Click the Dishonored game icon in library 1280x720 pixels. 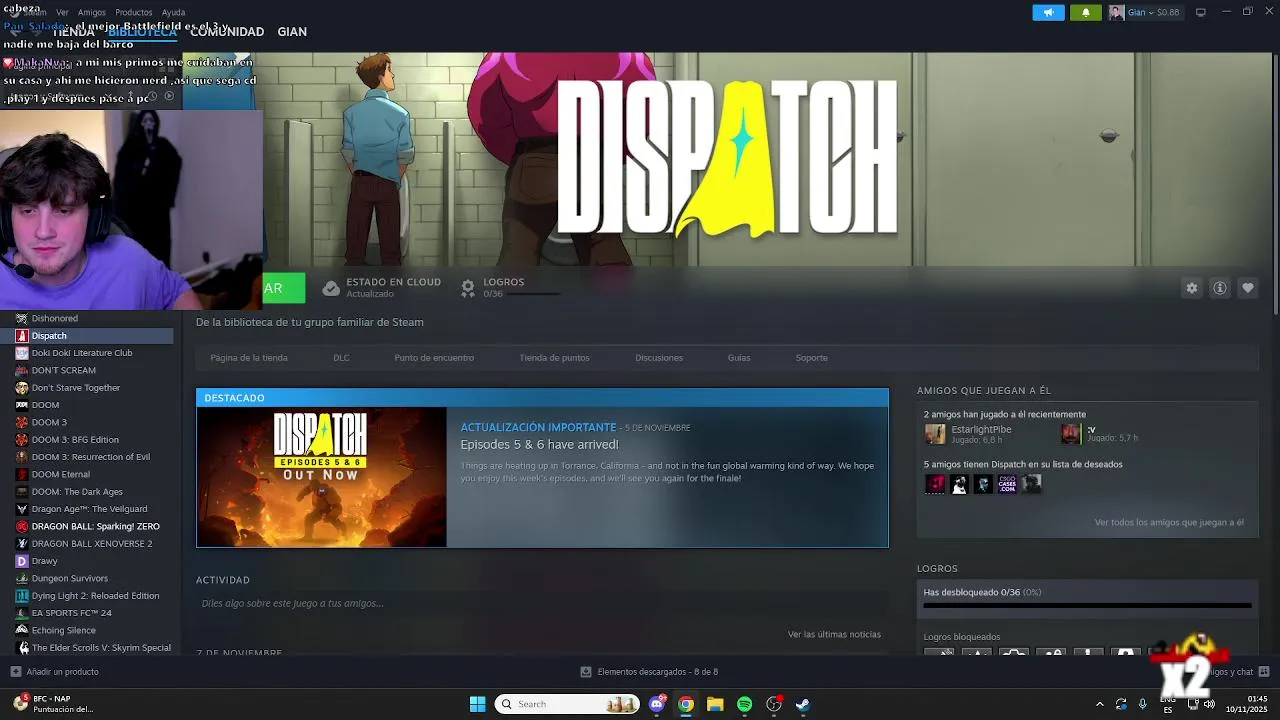pyautogui.click(x=22, y=318)
